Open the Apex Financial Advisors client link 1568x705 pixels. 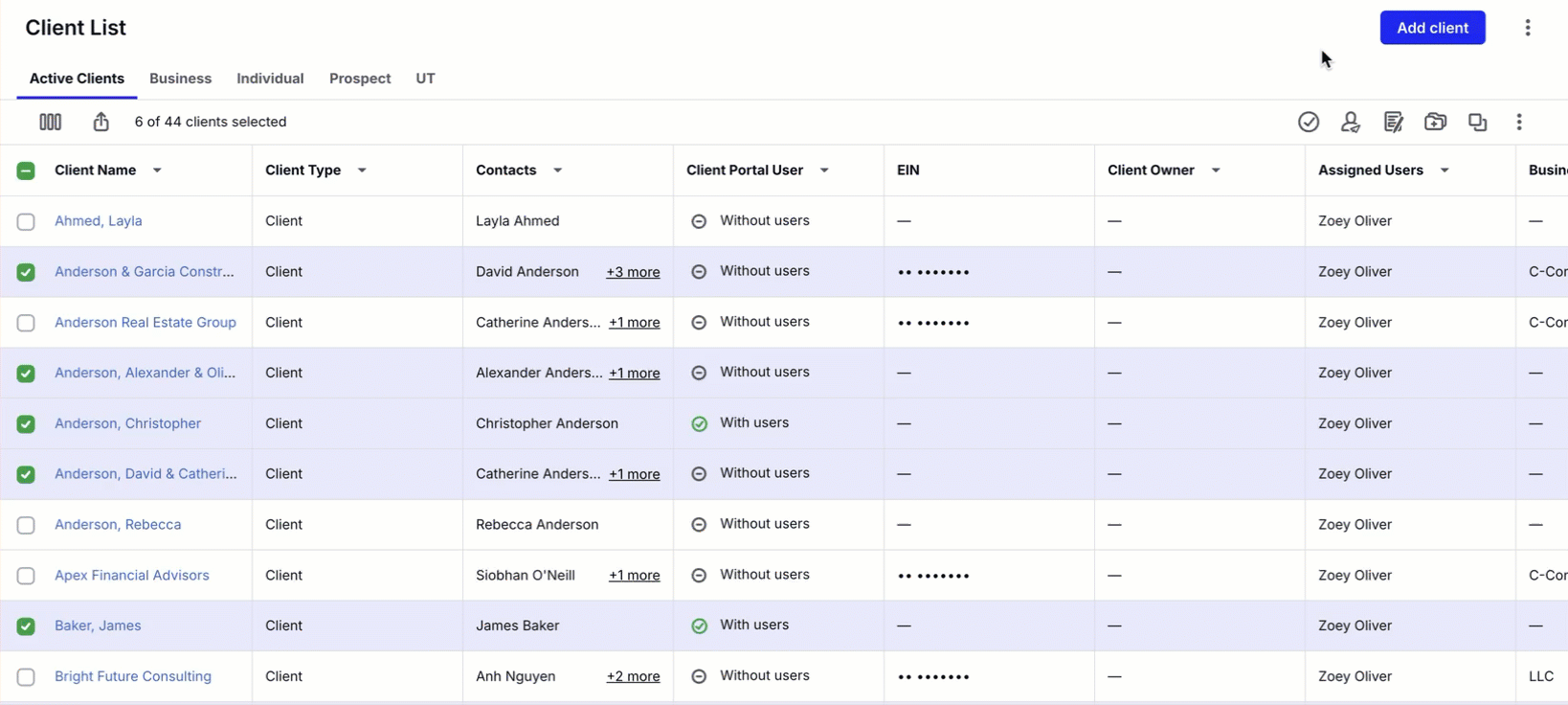[131, 576]
